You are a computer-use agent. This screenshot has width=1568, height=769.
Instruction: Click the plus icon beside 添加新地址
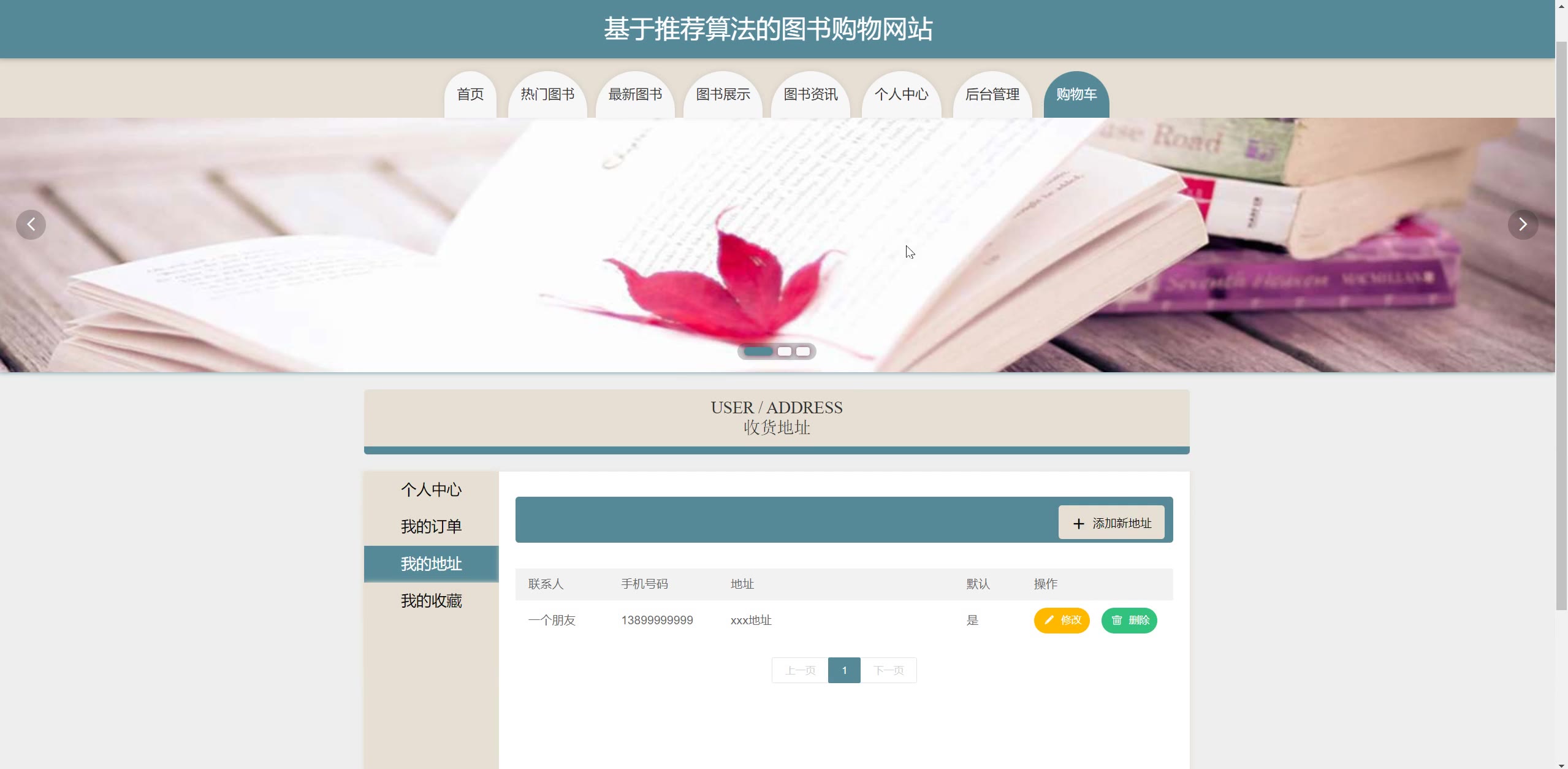pyautogui.click(x=1078, y=524)
